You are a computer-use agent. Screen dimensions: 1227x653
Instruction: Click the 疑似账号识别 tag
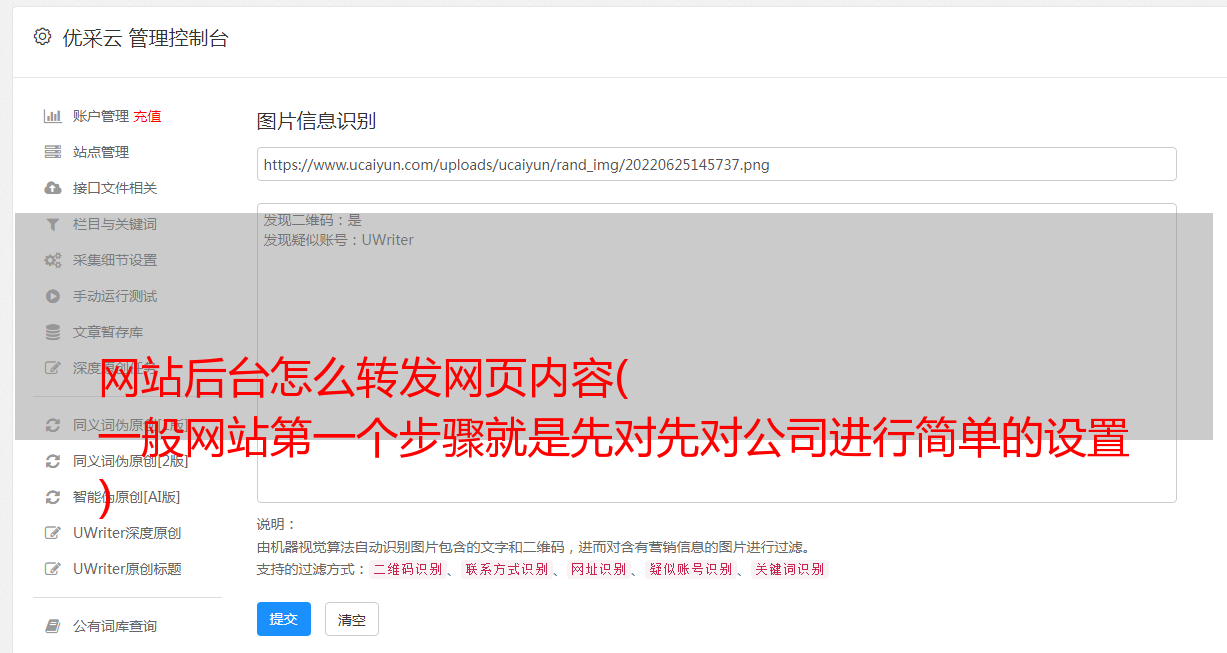point(690,569)
